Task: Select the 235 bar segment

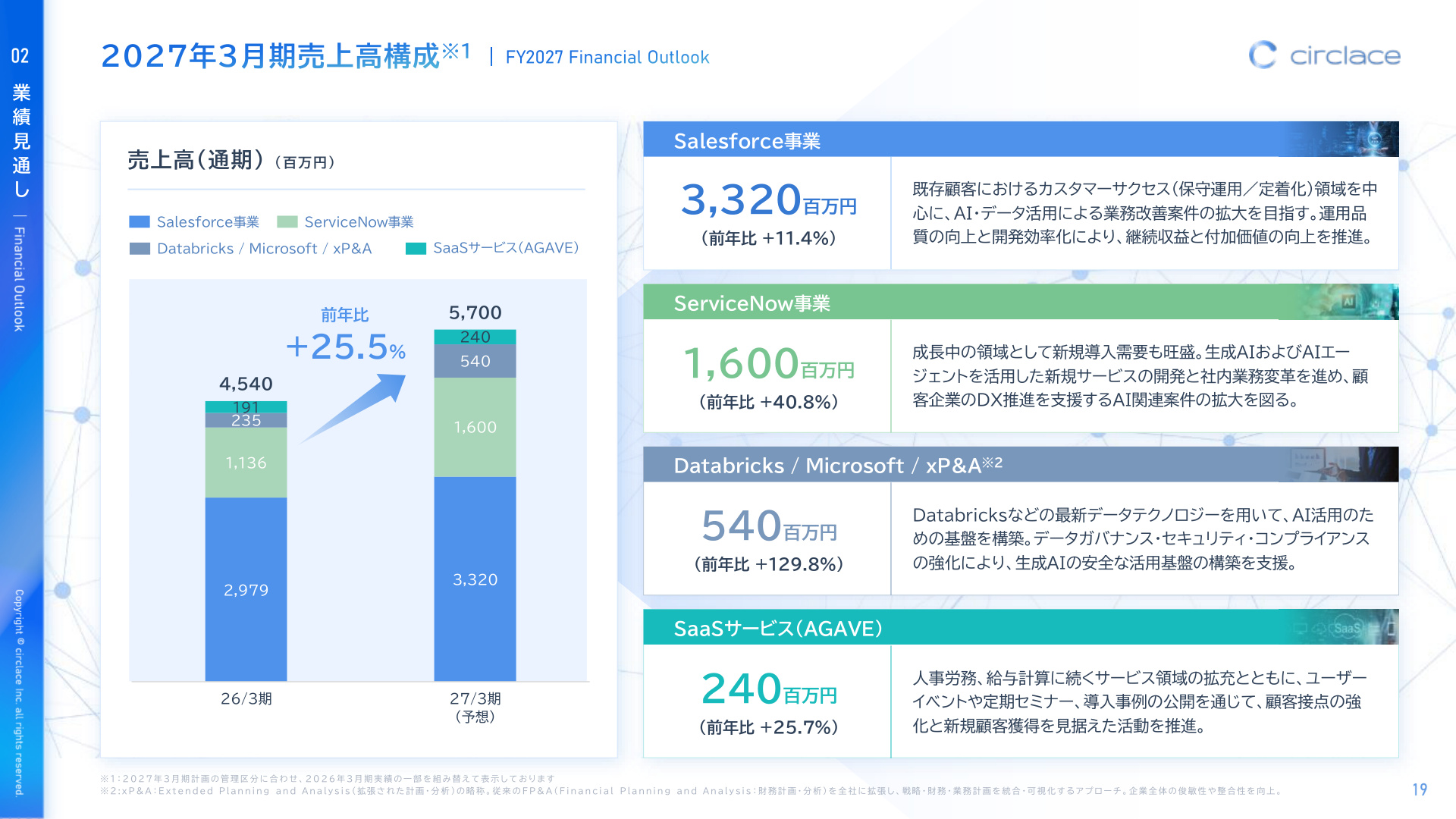Action: [246, 420]
